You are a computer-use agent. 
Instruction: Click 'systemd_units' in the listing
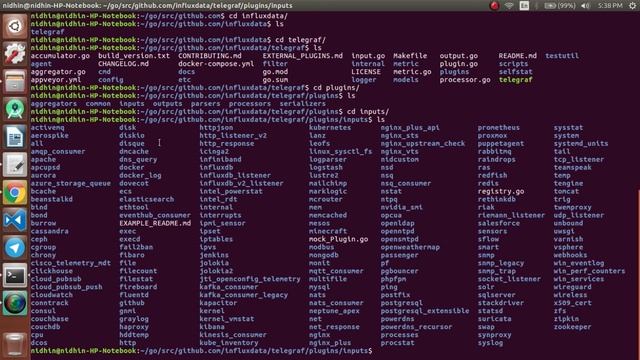coord(581,144)
